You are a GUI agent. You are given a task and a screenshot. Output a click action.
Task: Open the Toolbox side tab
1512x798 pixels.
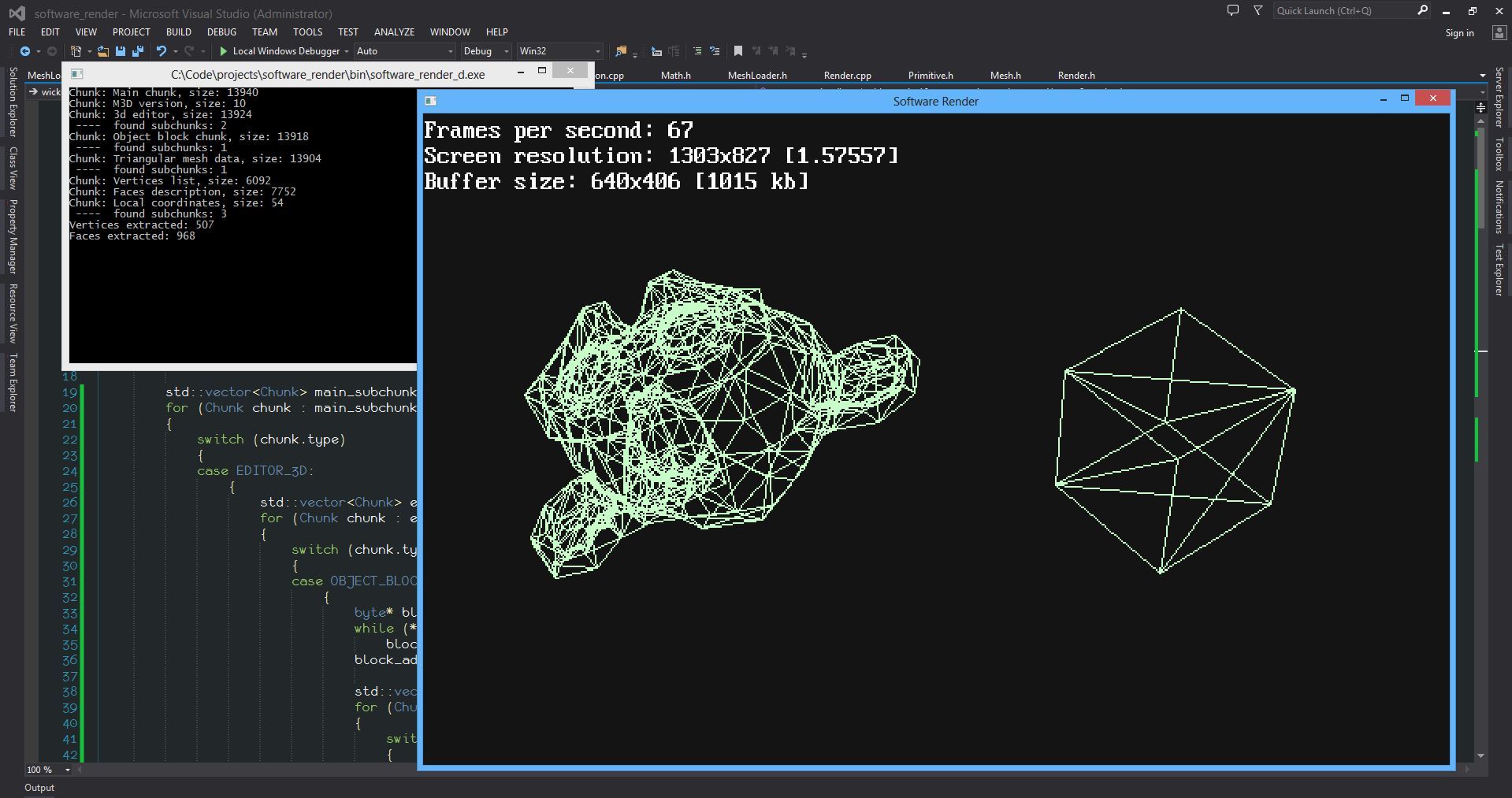tap(1499, 154)
